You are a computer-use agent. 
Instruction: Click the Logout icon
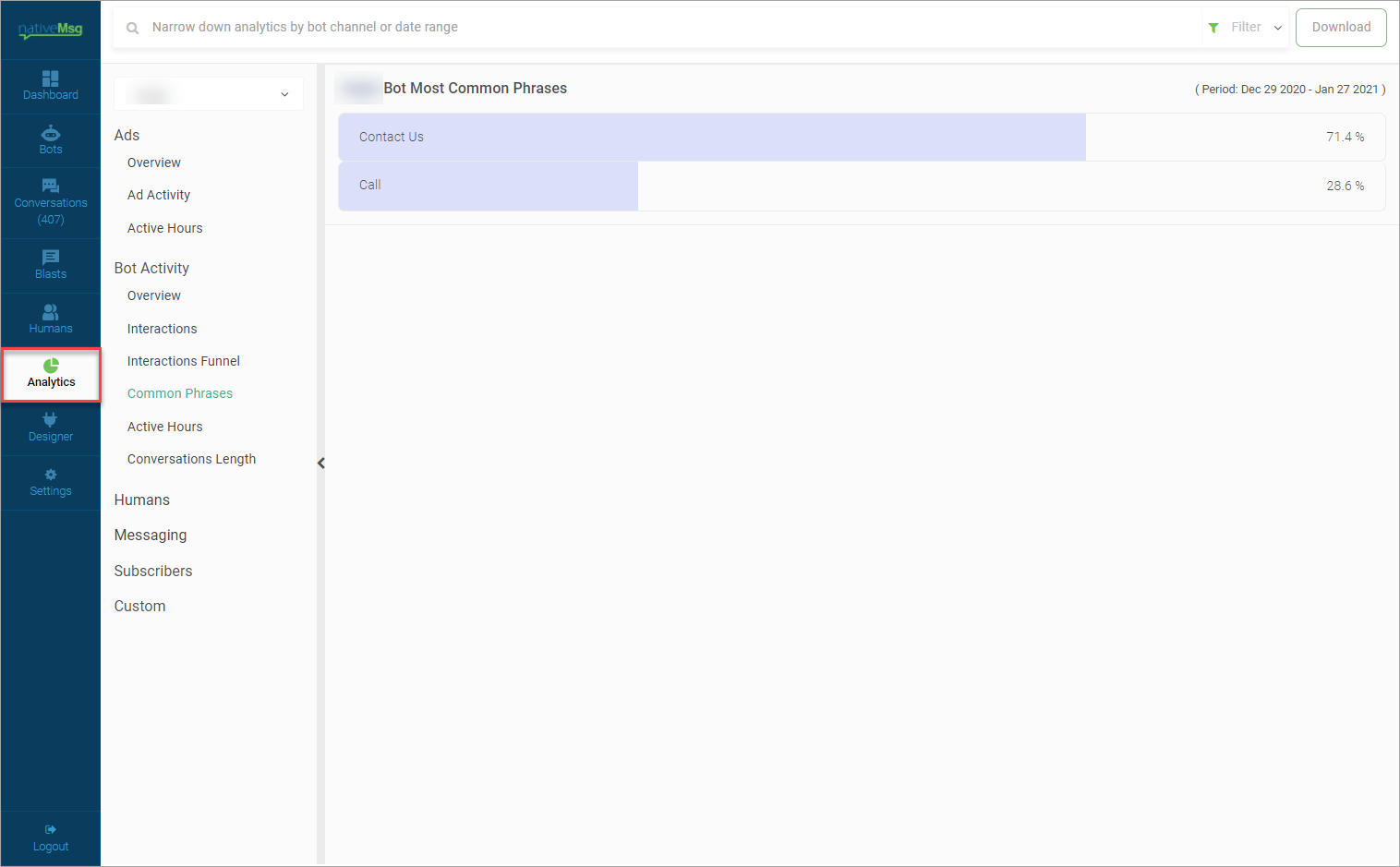click(51, 829)
